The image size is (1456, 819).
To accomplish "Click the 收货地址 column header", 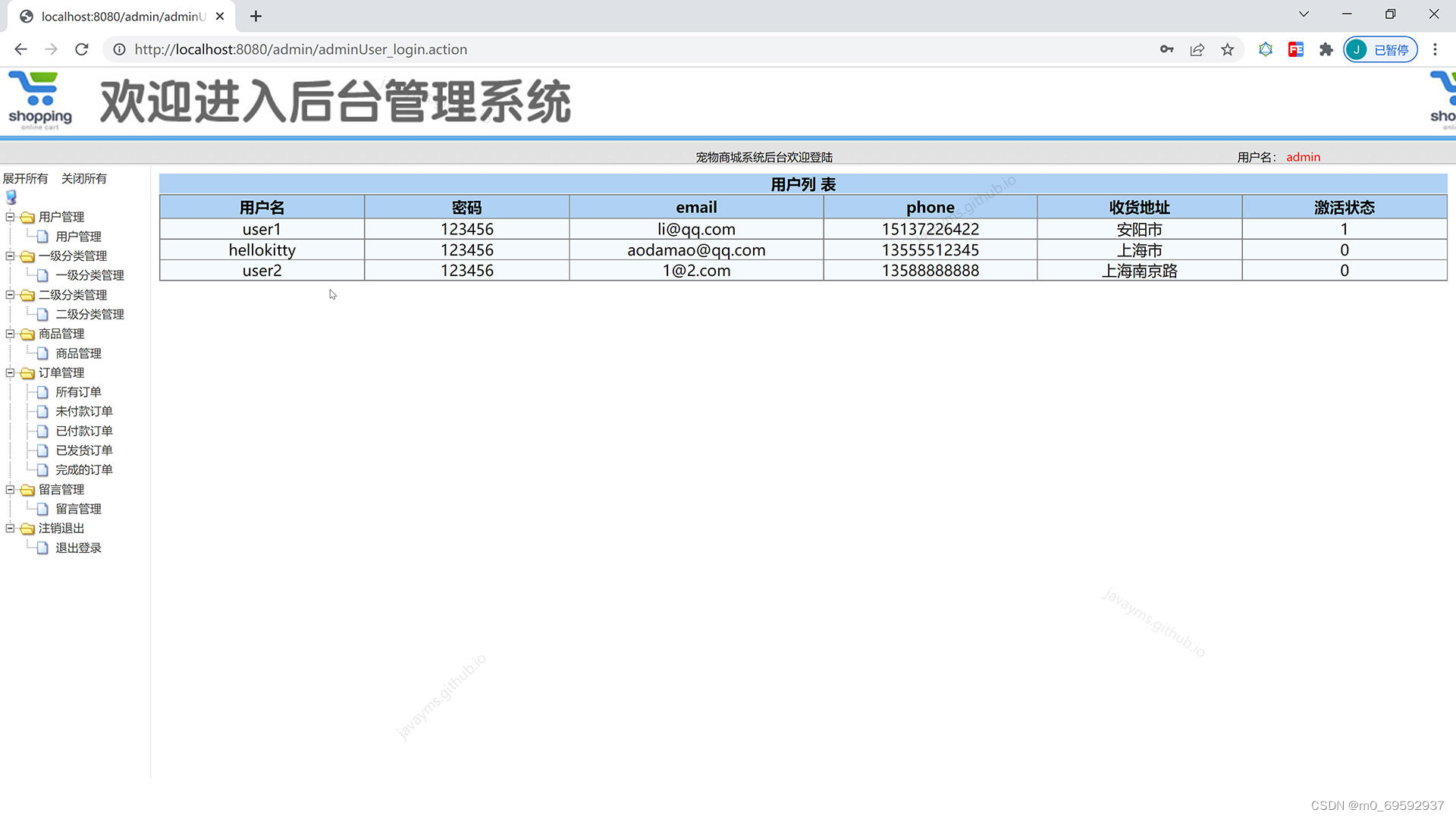I will coord(1139,207).
